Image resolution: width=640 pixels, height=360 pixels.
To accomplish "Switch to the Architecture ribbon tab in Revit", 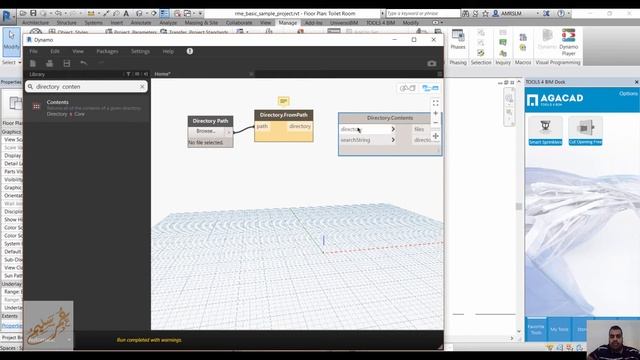I will (36, 22).
